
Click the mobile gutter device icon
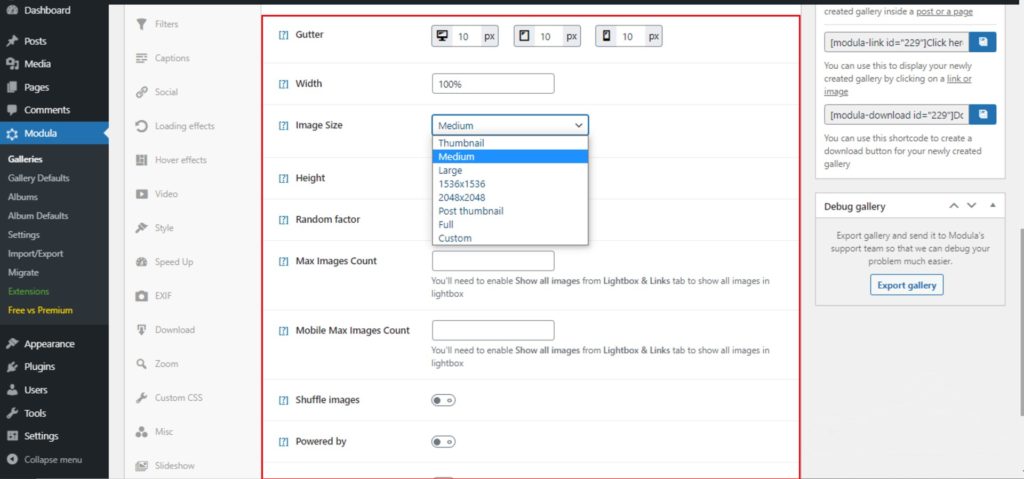[605, 36]
